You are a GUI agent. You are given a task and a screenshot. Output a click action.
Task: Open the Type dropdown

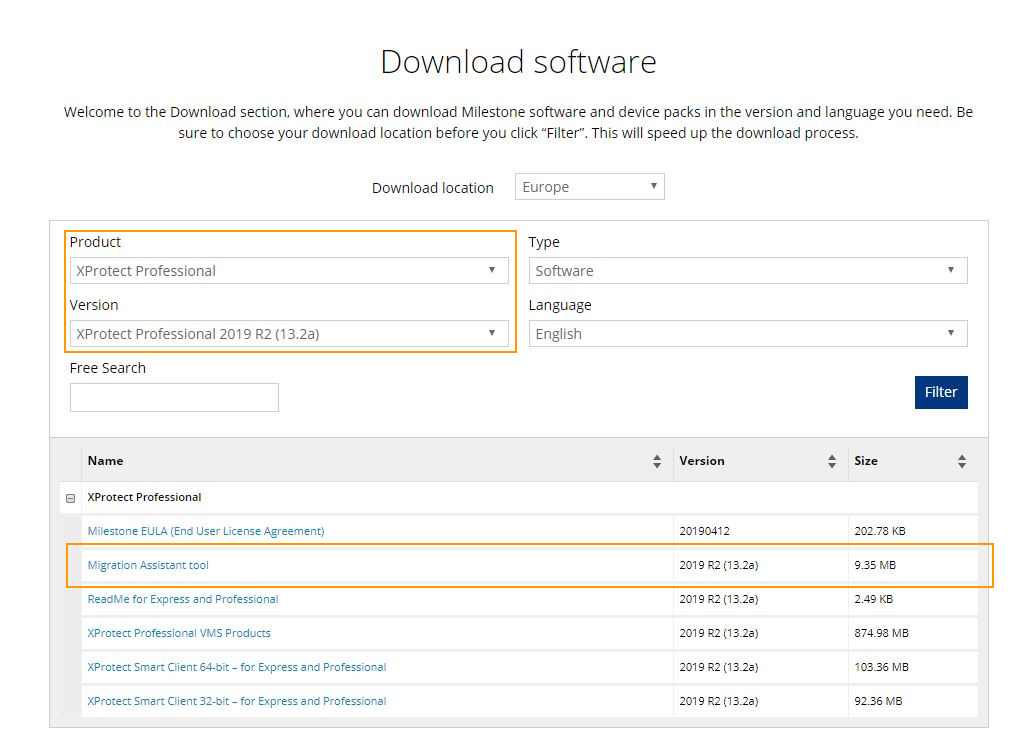click(x=747, y=270)
